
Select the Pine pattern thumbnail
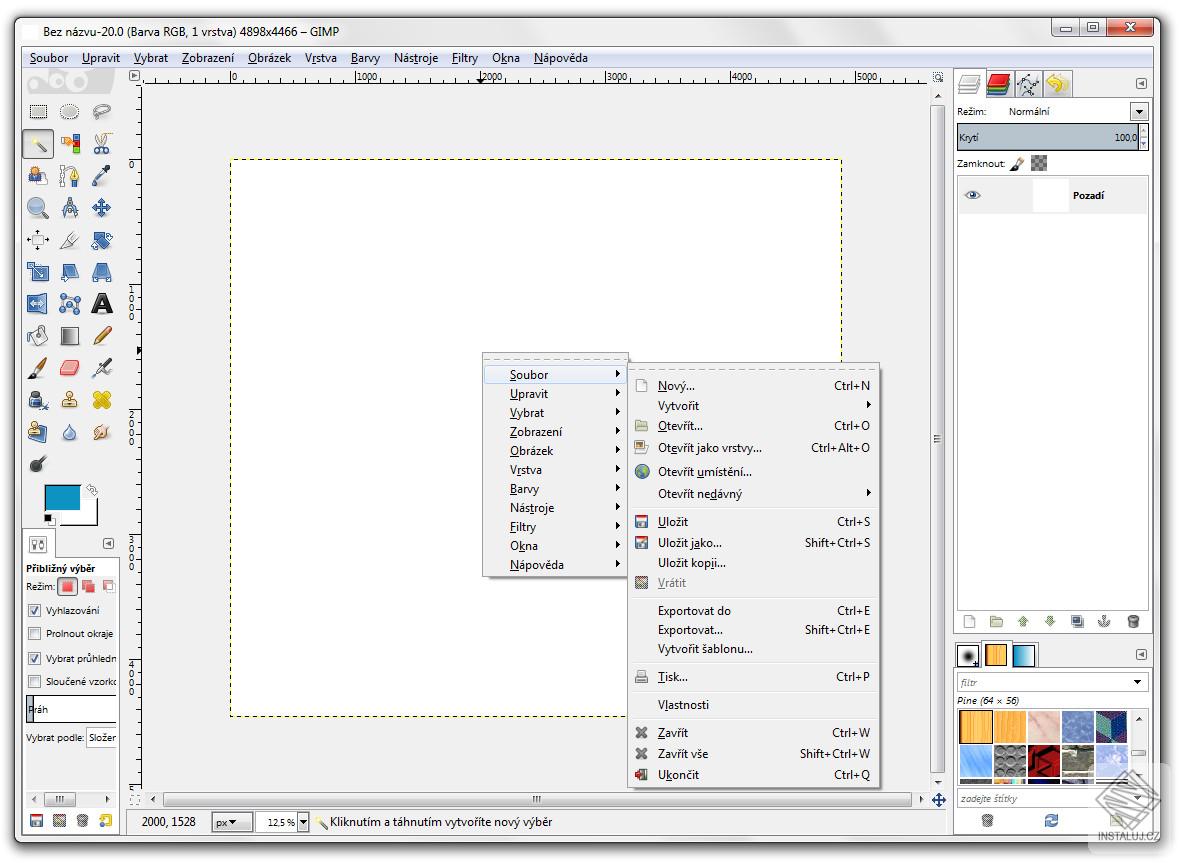[975, 726]
